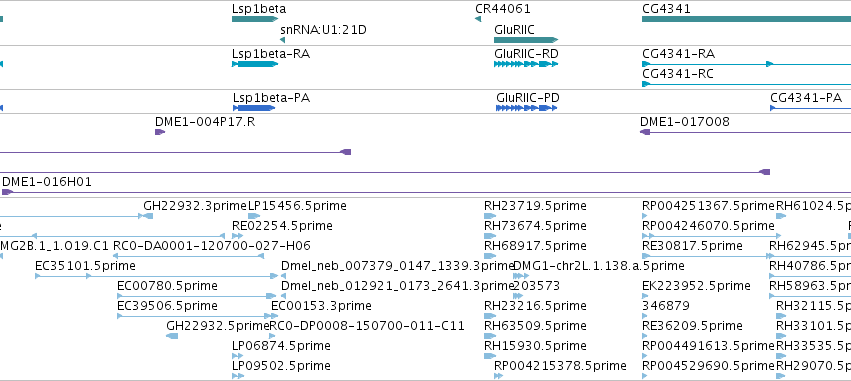This screenshot has height=381, width=851.
Task: Select the CG4341-PA protein feature
Action: 810,108
